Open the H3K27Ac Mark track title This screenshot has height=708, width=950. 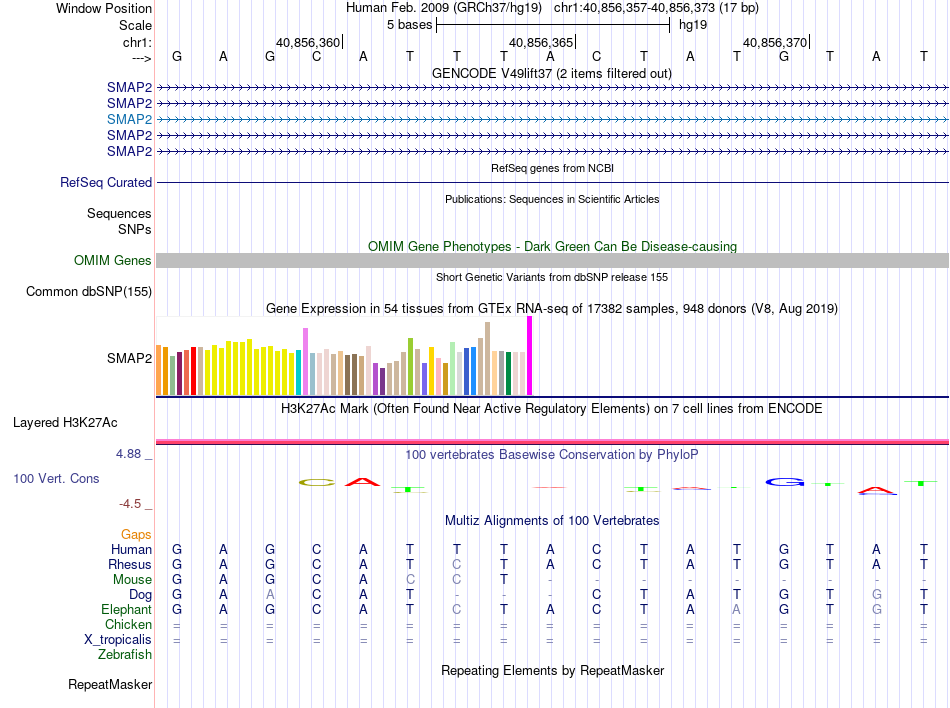pos(552,408)
